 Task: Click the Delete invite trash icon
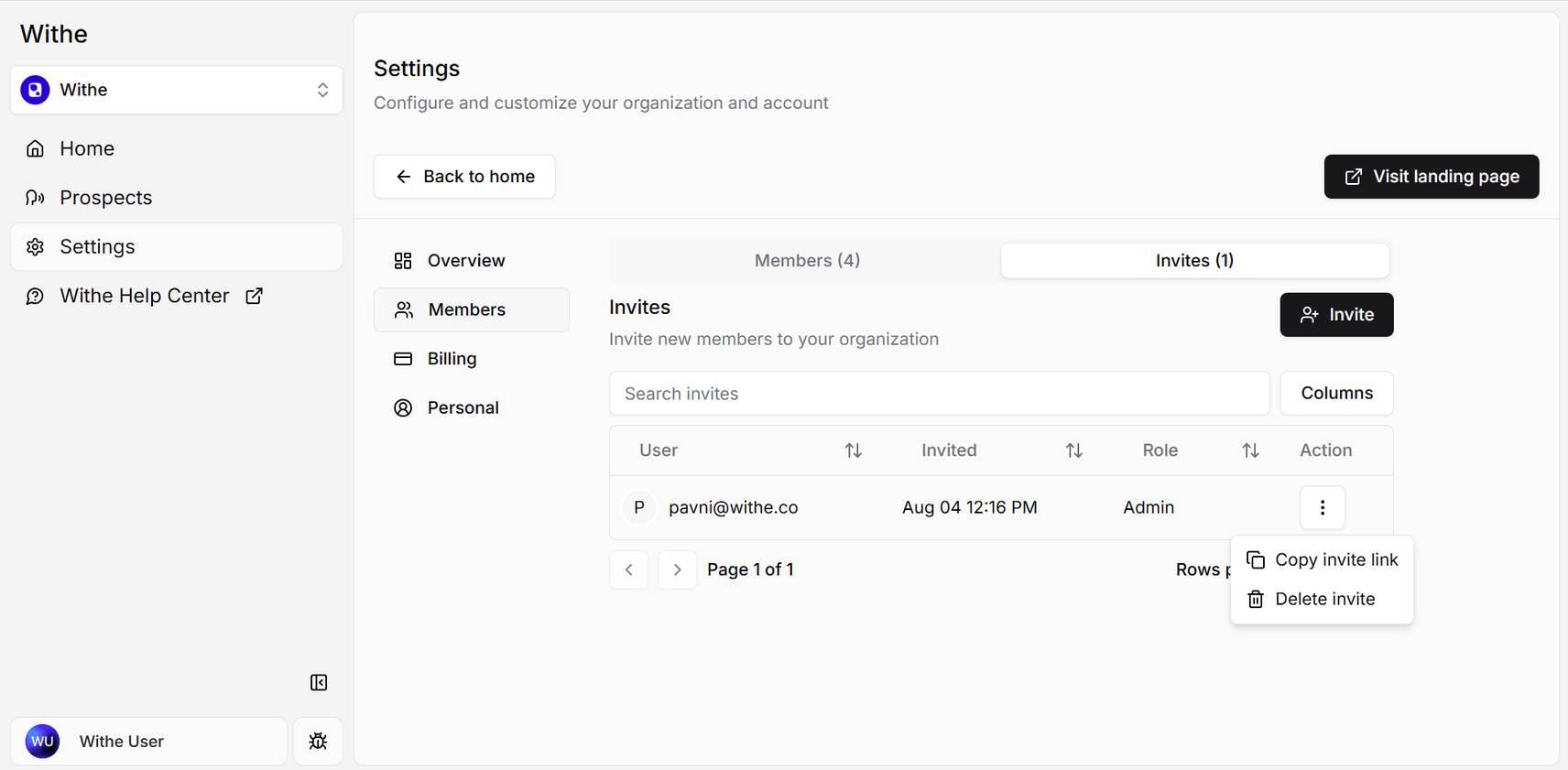tap(1256, 599)
